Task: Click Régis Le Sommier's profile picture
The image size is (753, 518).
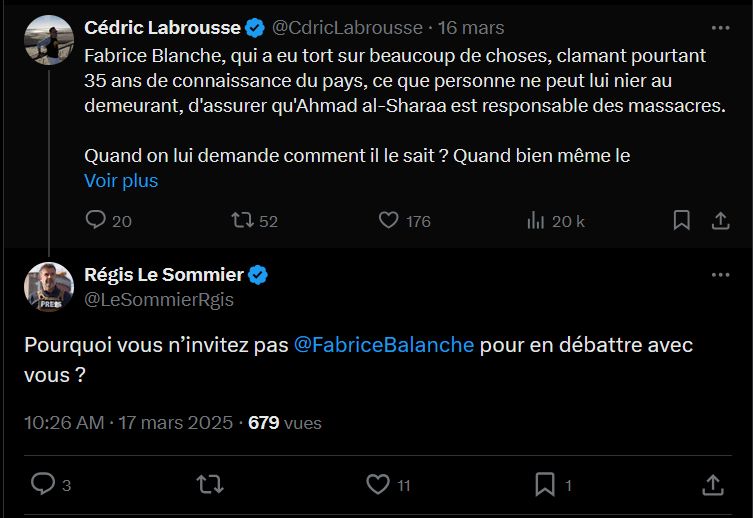Action: [49, 287]
